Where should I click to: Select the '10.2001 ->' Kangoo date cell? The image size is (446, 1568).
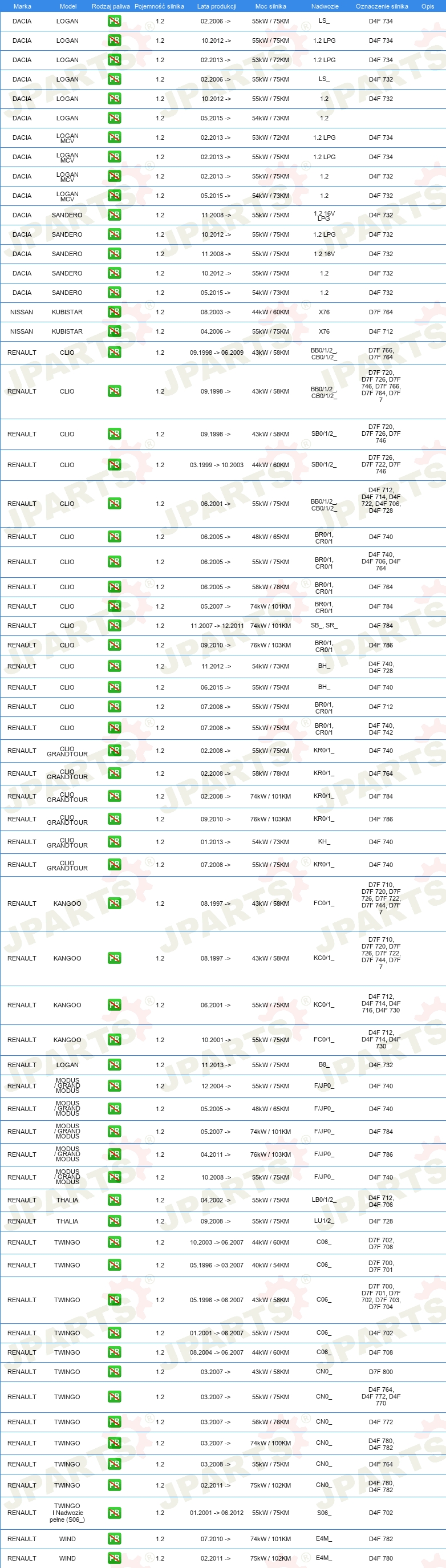[216, 1040]
